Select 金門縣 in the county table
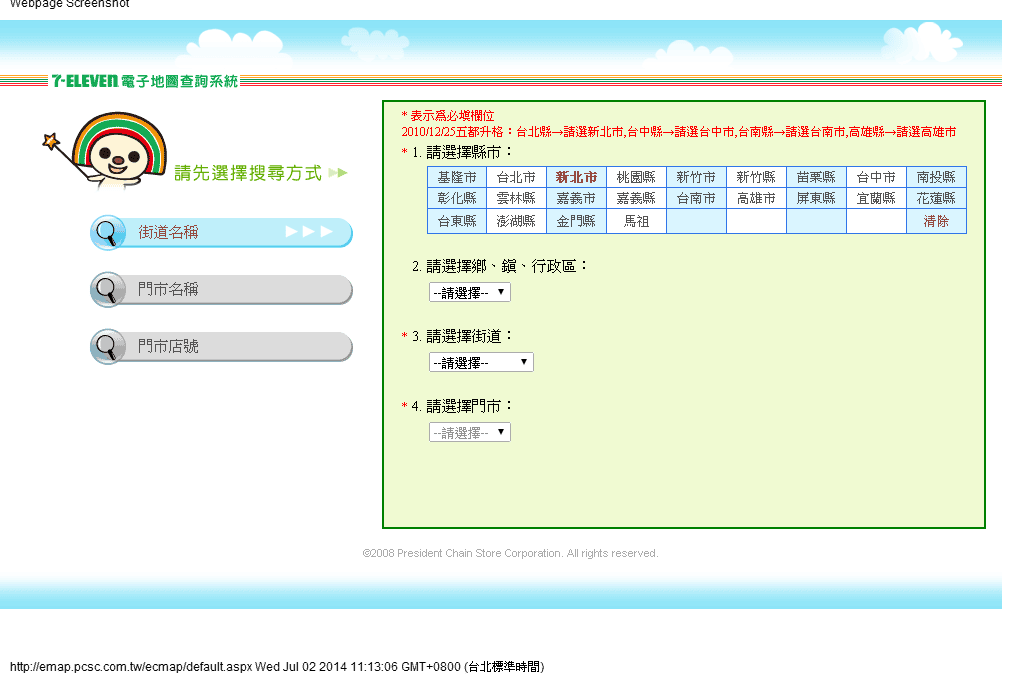This screenshot has width=1024, height=674. [576, 220]
